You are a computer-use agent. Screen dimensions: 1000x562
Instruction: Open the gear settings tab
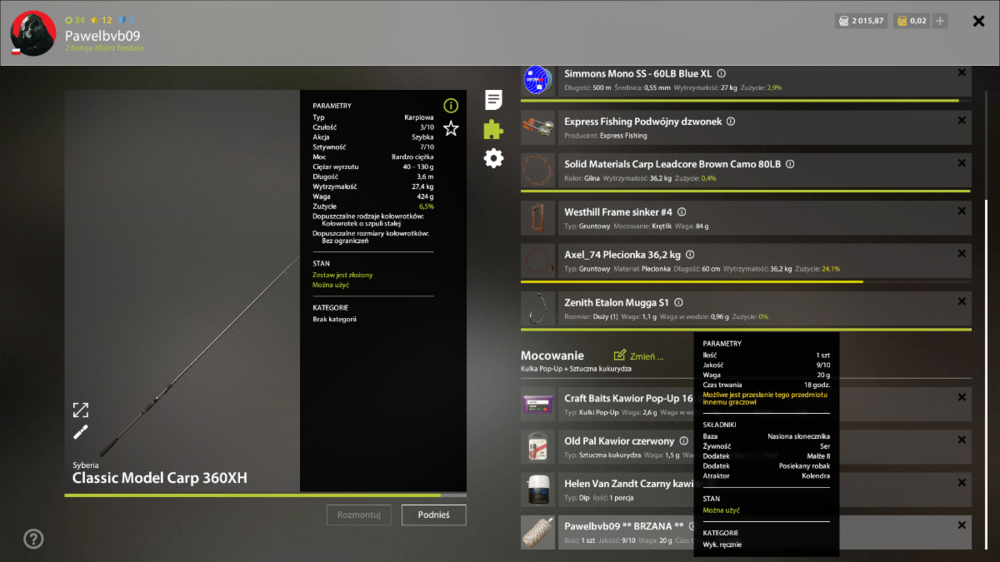(x=493, y=158)
